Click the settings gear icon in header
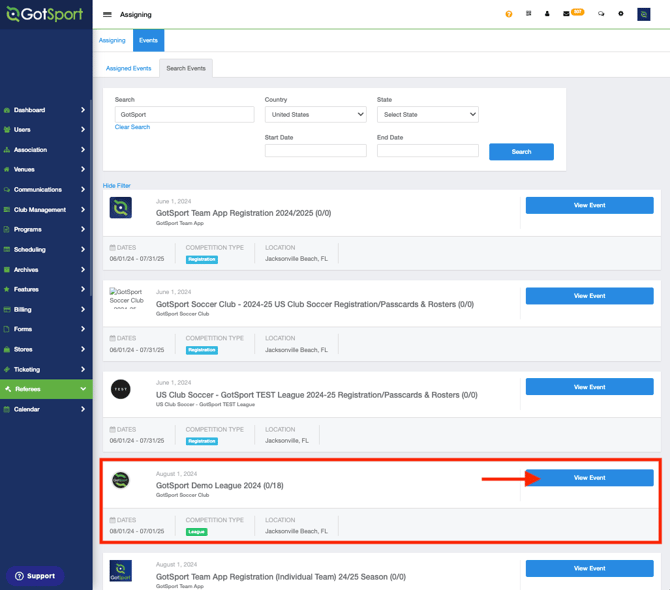Image resolution: width=670 pixels, height=590 pixels. point(620,14)
